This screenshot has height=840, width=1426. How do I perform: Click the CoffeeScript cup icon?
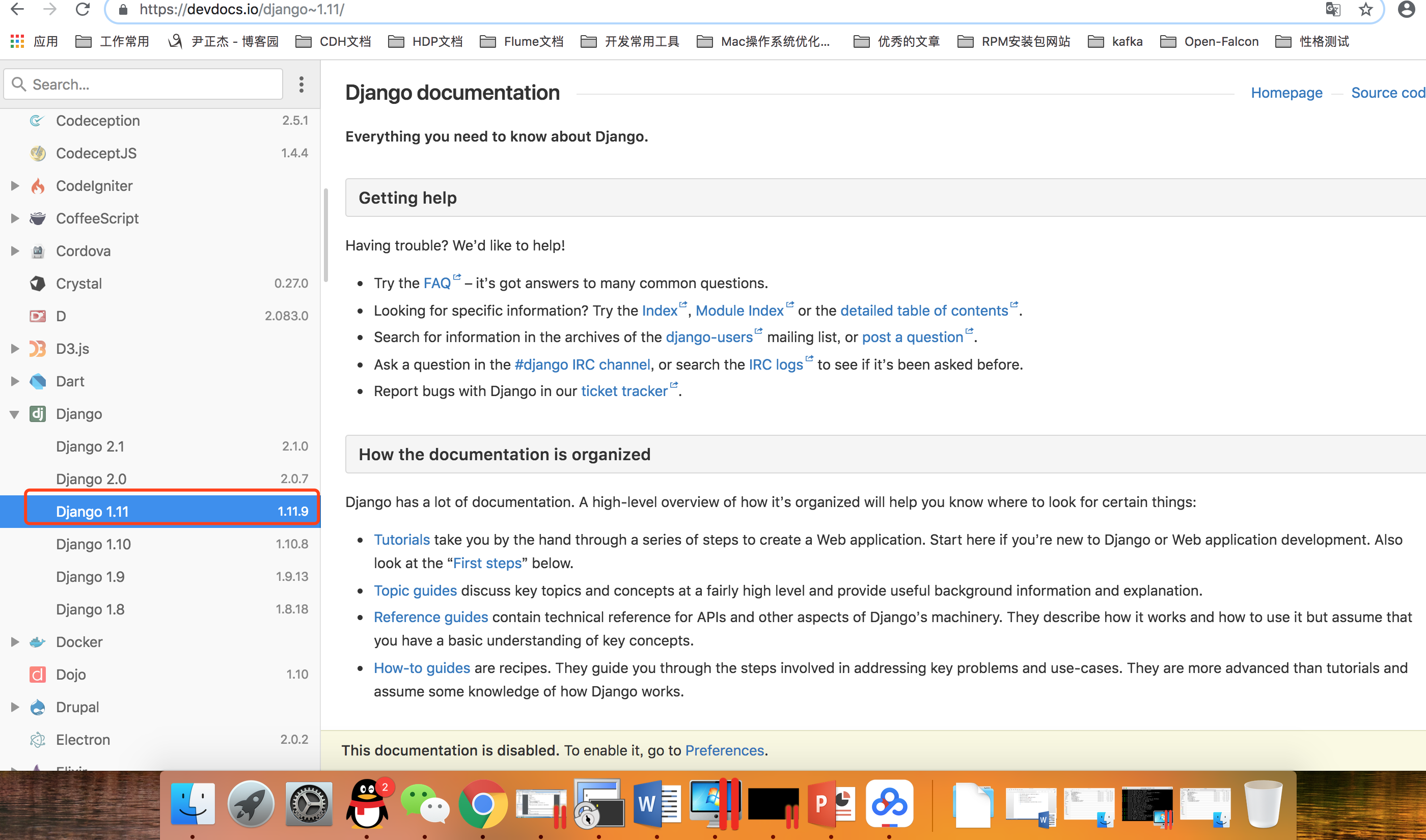[37, 218]
